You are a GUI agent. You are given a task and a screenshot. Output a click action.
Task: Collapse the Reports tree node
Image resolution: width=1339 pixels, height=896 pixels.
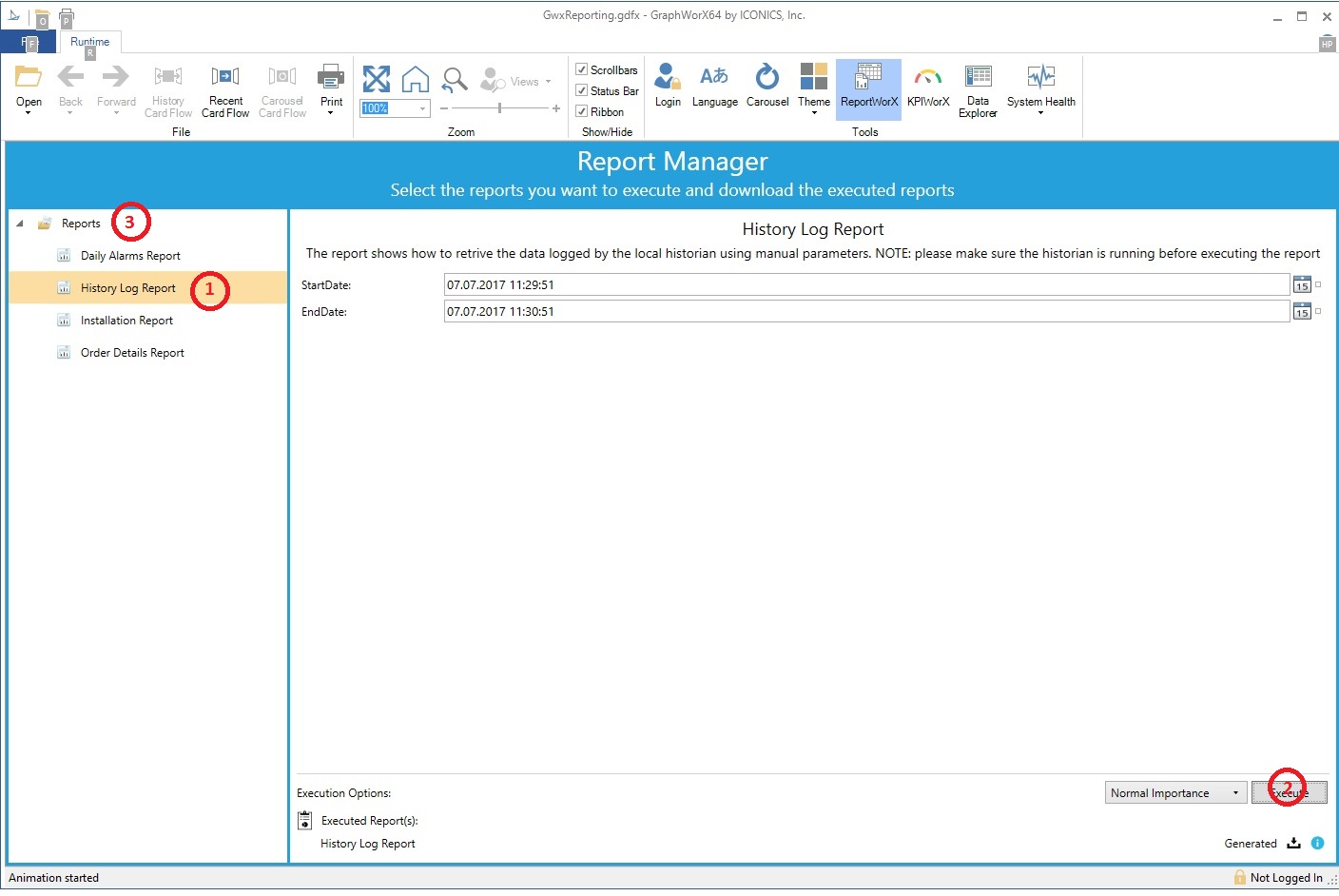pos(20,224)
